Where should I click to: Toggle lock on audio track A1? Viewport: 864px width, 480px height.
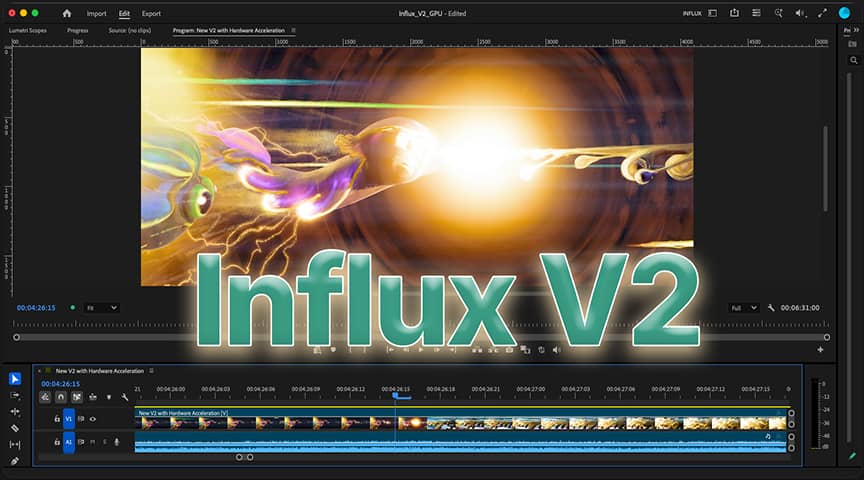coord(57,442)
